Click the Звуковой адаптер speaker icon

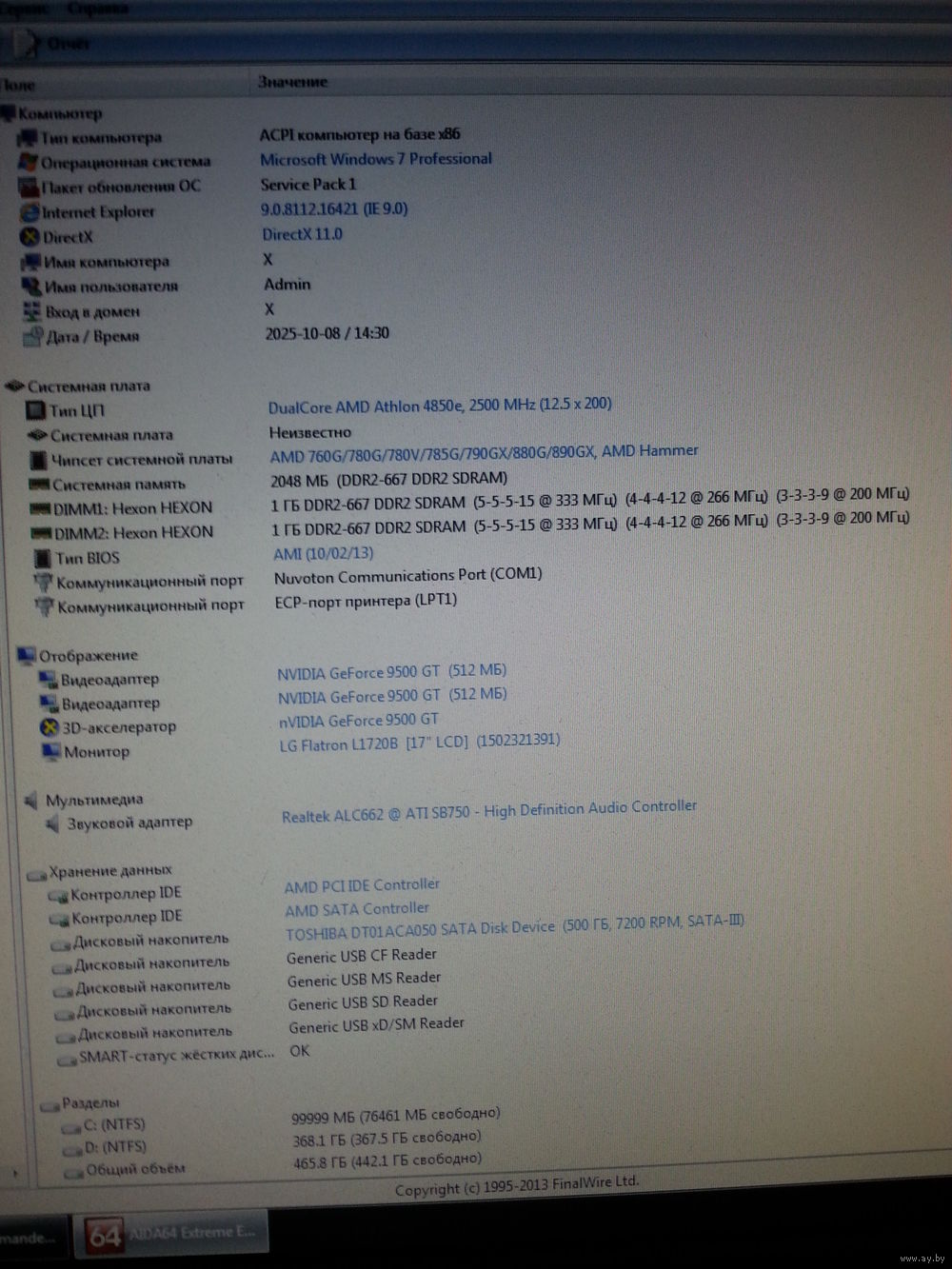click(x=52, y=823)
